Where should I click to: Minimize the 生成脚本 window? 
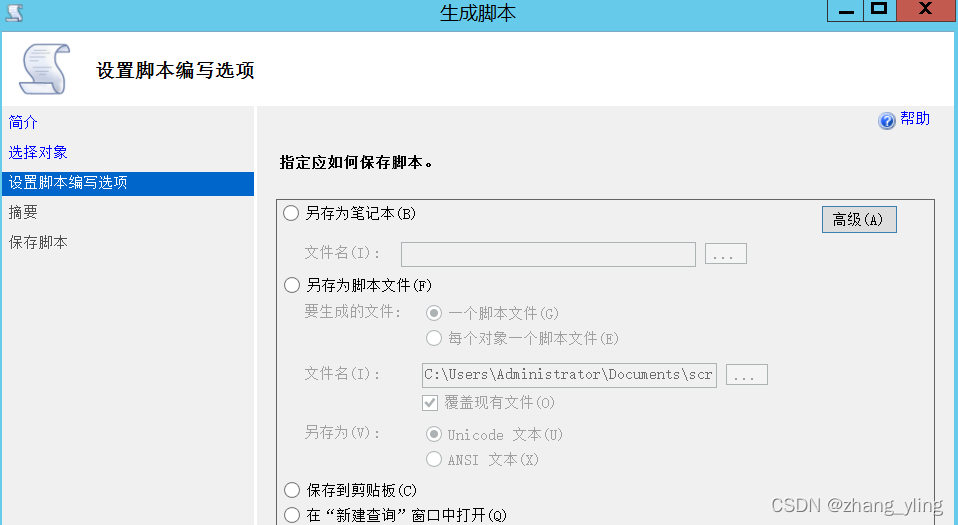click(x=846, y=11)
